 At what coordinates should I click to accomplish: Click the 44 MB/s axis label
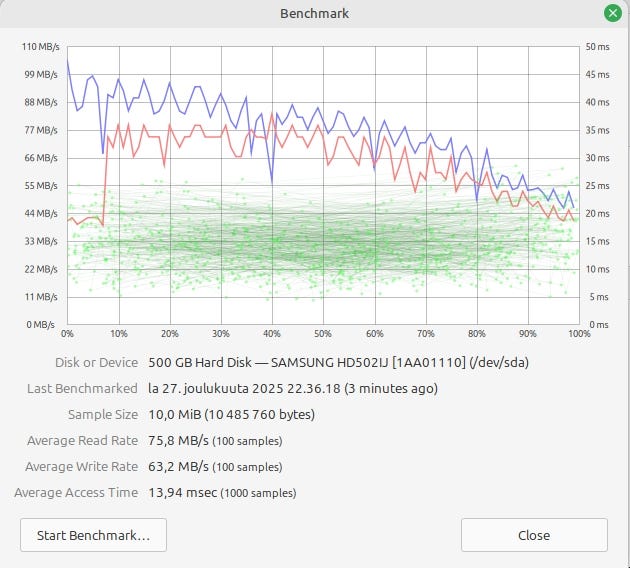pos(41,213)
